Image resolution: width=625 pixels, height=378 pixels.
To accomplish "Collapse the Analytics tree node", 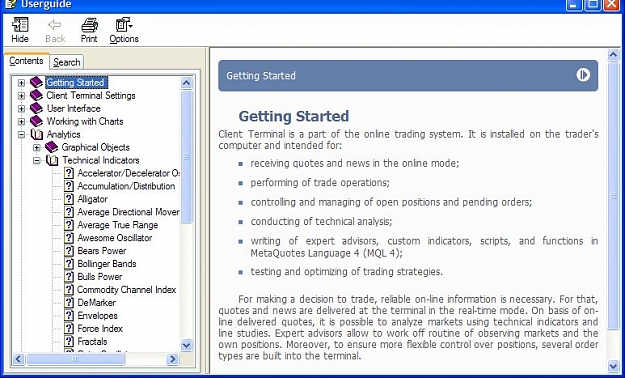I will (x=21, y=135).
